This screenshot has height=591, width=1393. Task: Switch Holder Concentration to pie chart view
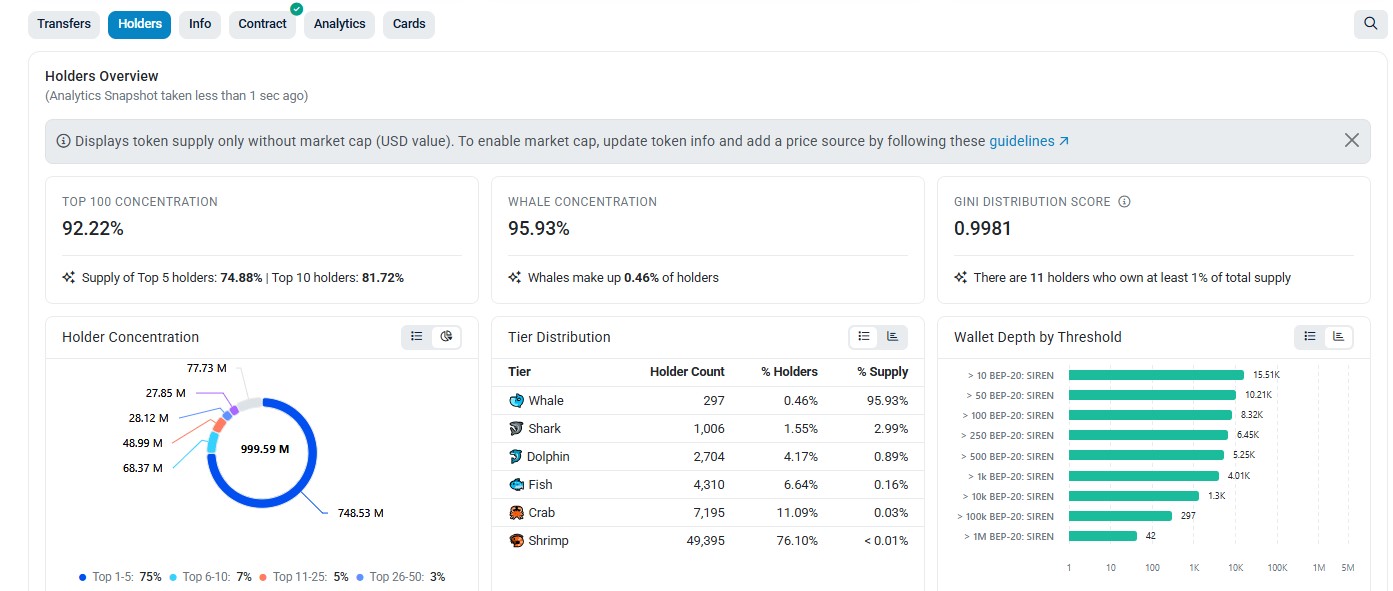(446, 337)
